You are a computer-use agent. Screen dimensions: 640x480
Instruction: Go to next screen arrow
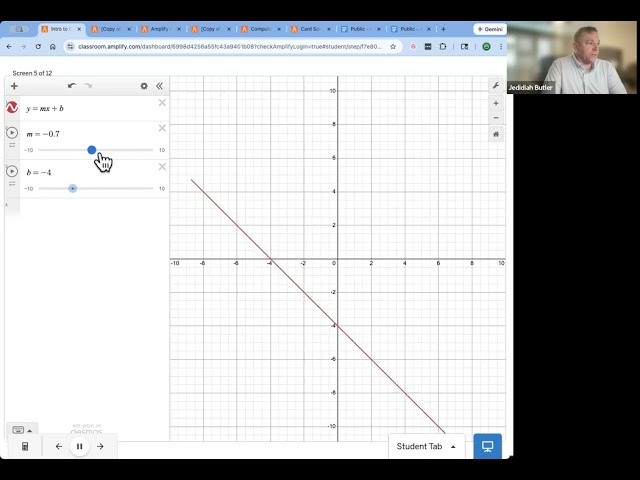click(100, 446)
